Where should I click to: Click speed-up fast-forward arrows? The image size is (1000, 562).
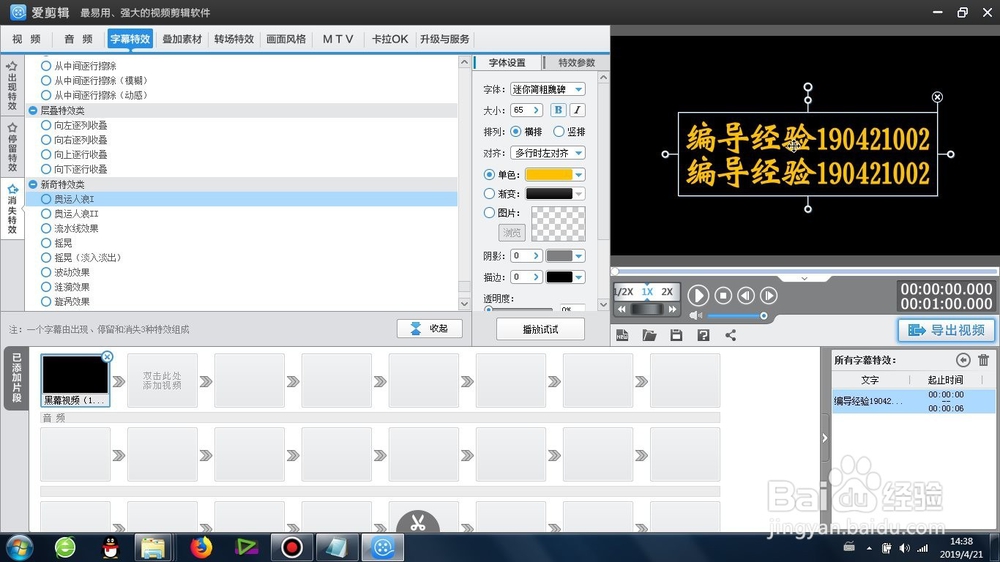point(672,309)
